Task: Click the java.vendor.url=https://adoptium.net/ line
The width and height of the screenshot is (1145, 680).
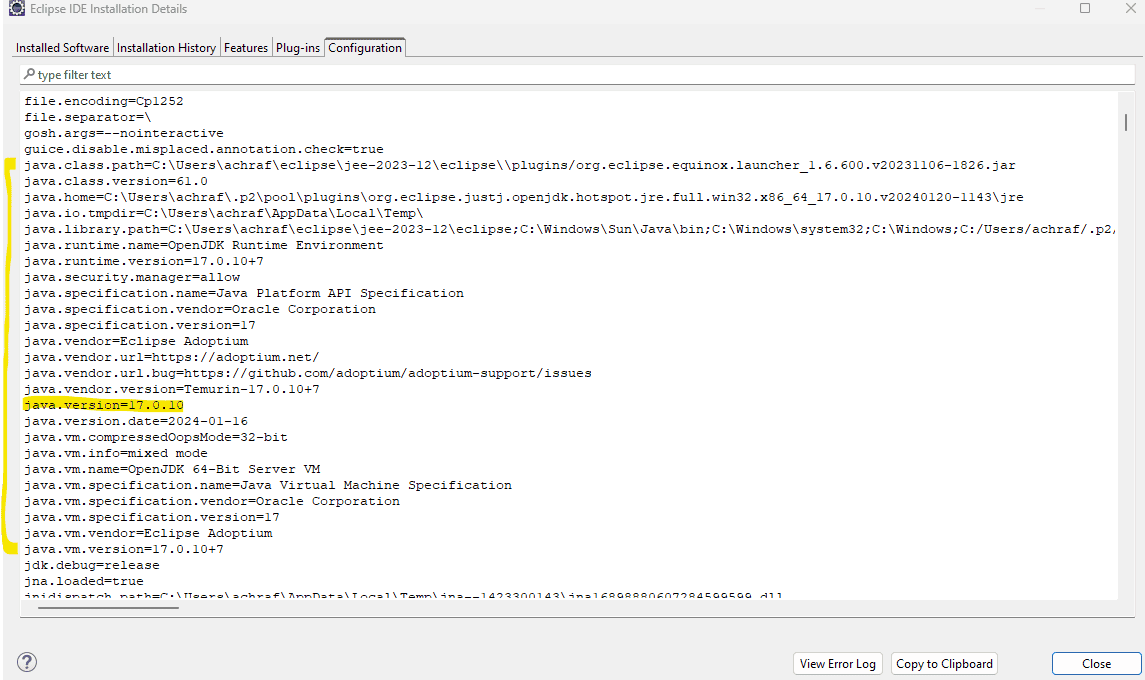Action: pyautogui.click(x=172, y=358)
